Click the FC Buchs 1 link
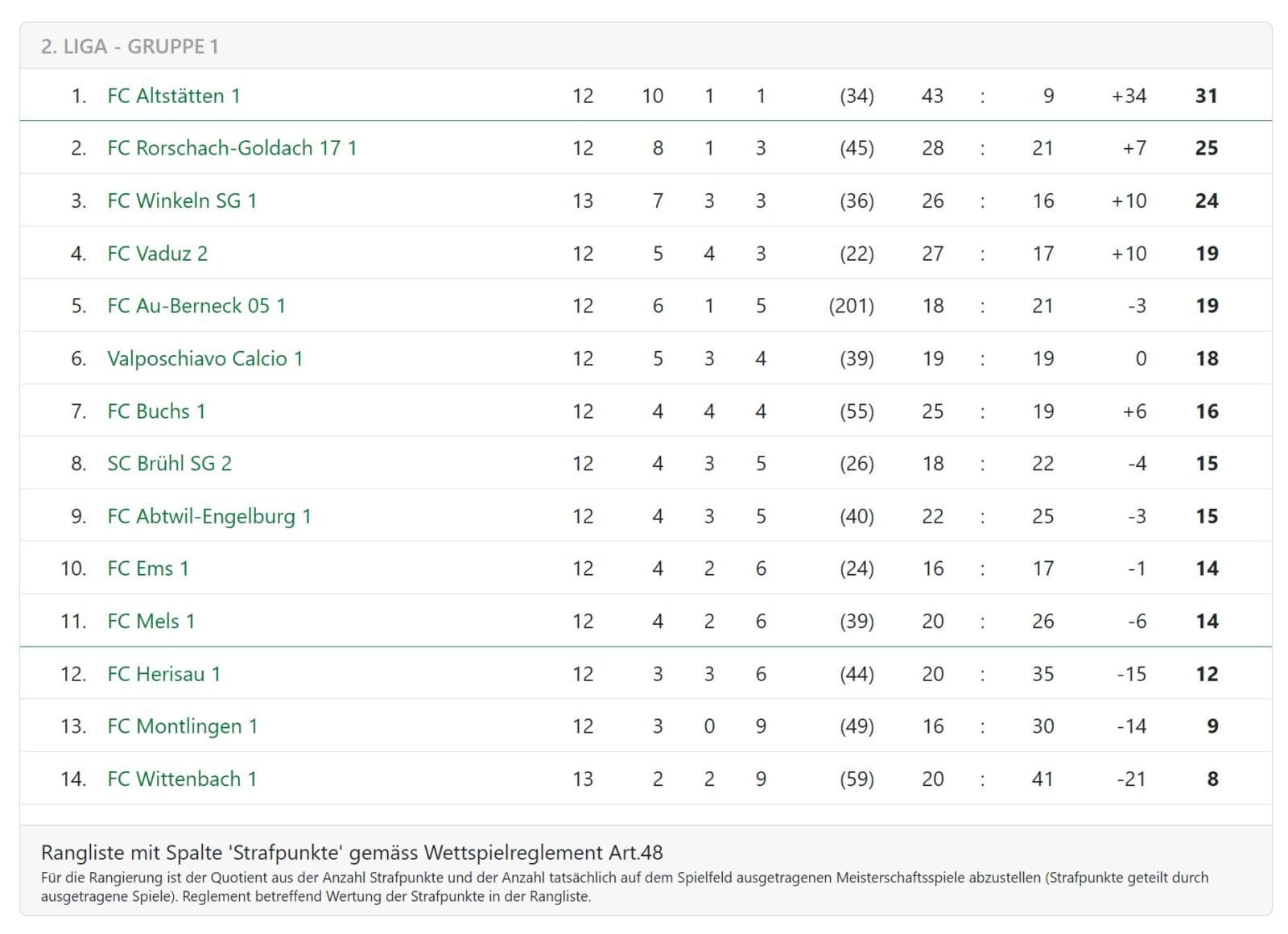This screenshot has height=934, width=1288. click(156, 411)
